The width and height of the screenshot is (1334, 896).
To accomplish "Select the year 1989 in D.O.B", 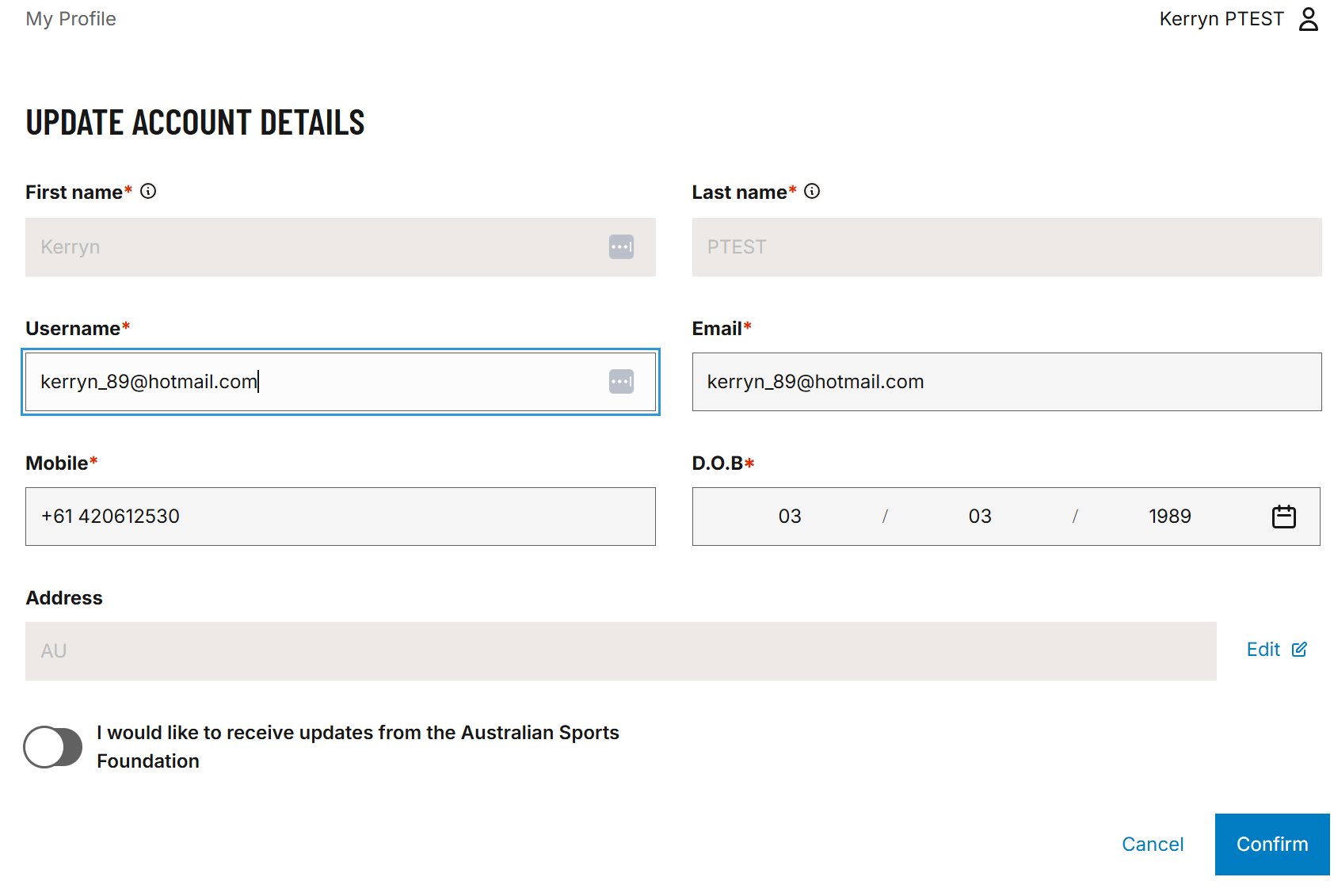I will coord(1170,517).
